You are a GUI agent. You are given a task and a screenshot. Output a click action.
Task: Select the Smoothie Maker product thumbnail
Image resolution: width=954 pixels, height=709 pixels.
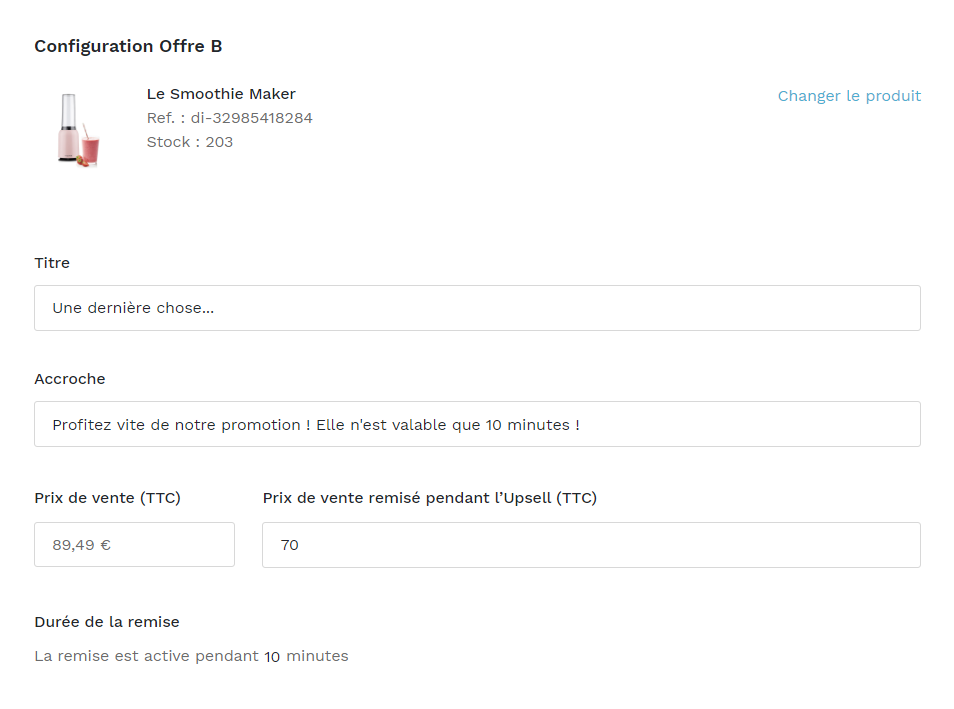click(x=78, y=130)
